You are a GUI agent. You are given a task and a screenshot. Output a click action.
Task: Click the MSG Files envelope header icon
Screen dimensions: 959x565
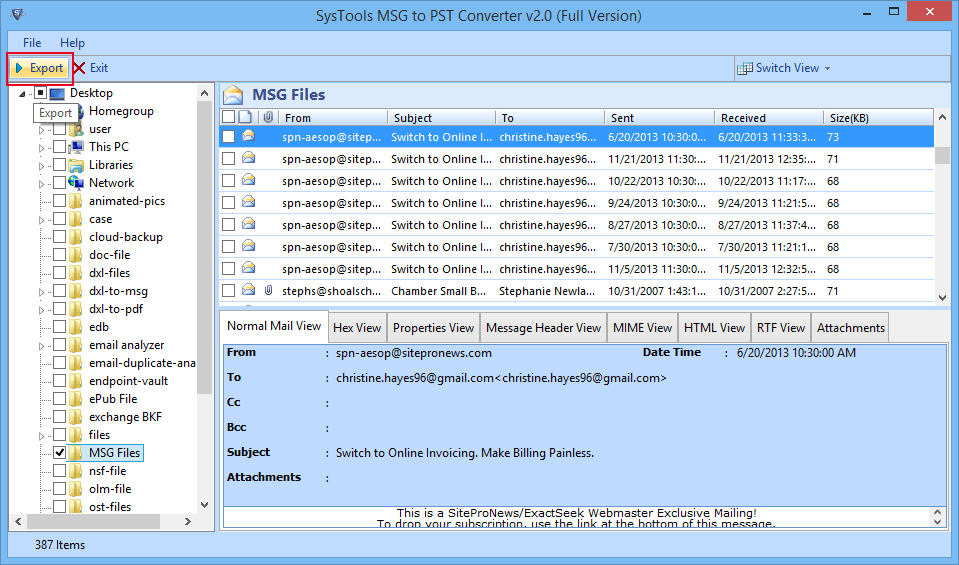pos(233,95)
